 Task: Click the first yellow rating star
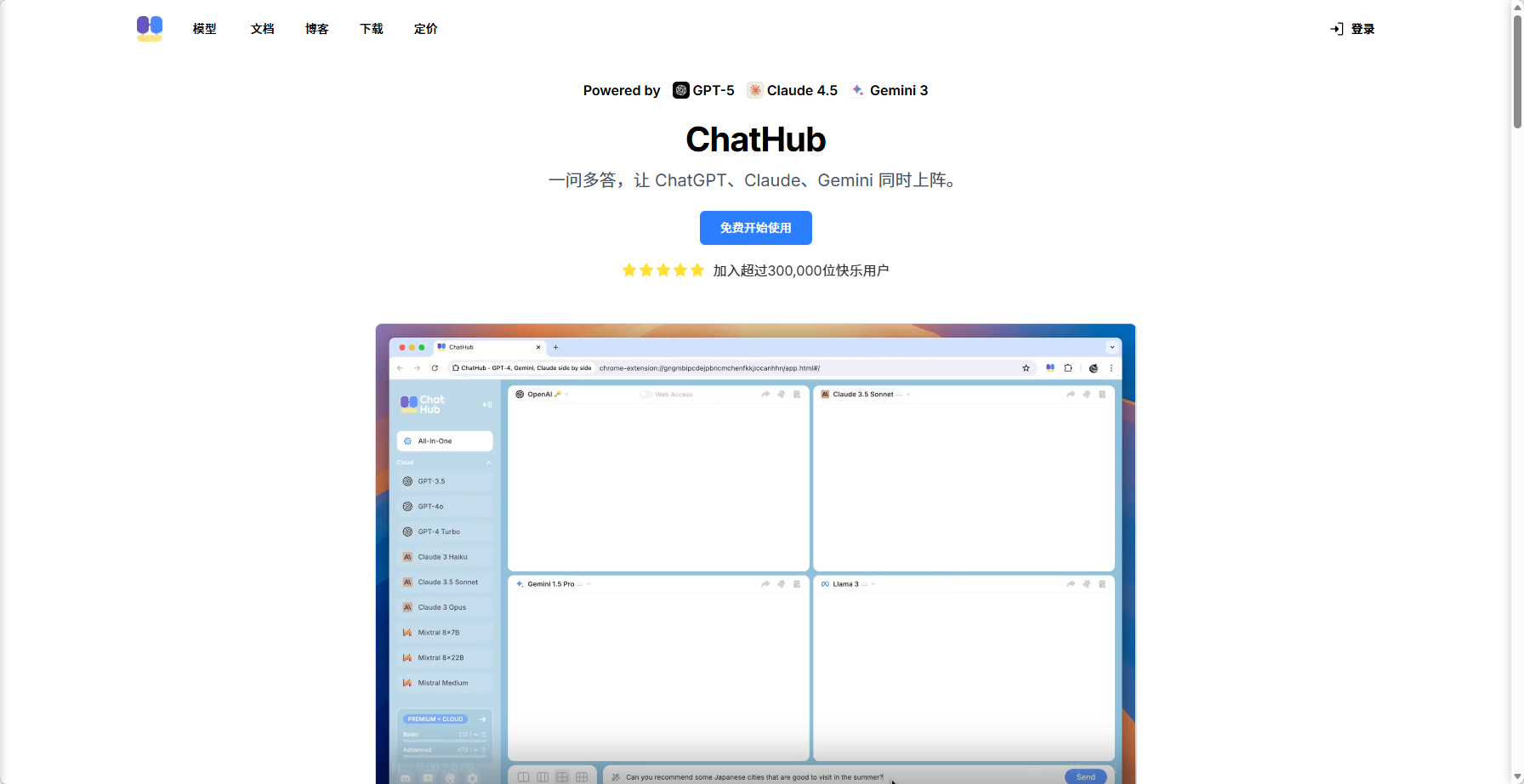point(629,270)
